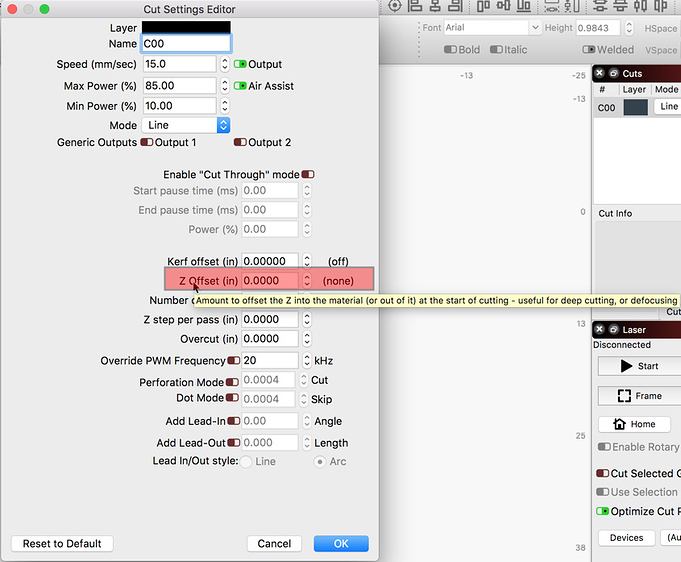Click Reset to Default button

click(62, 543)
